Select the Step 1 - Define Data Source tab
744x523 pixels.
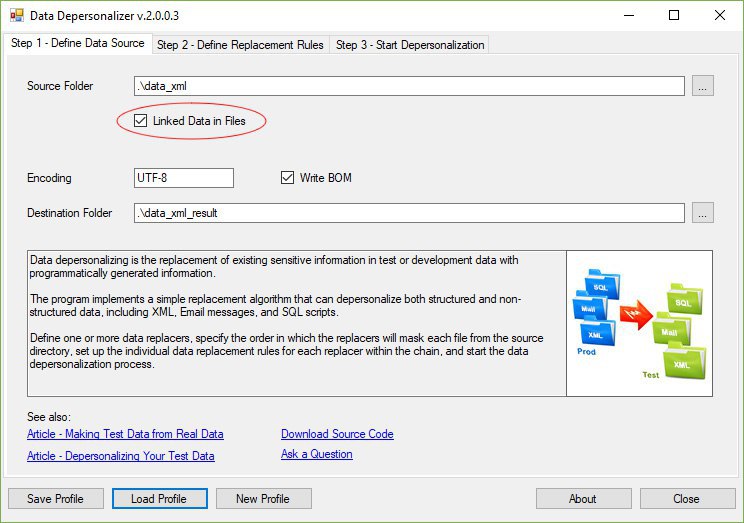pyautogui.click(x=78, y=43)
